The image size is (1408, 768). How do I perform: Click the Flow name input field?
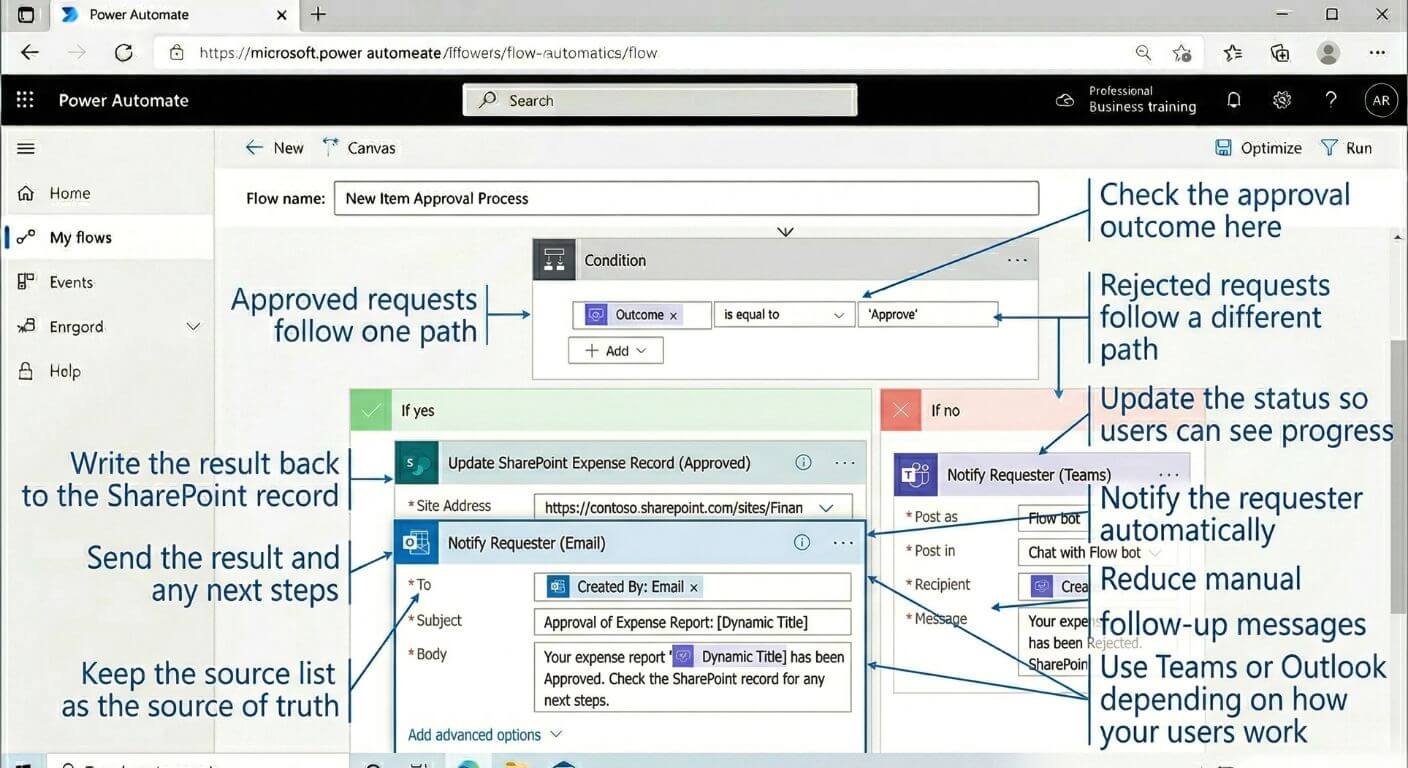(686, 198)
